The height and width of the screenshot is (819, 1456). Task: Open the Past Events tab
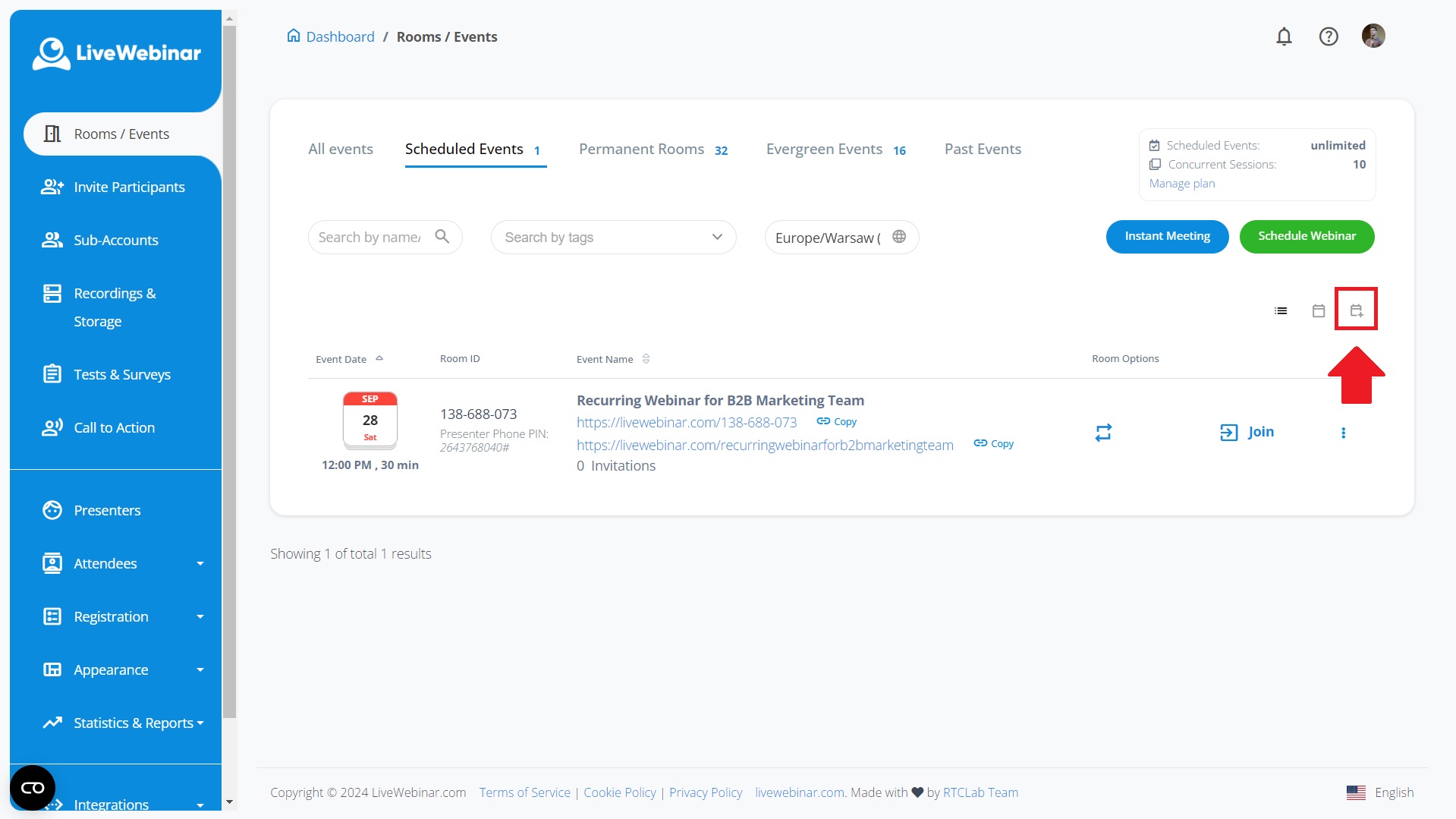point(983,150)
